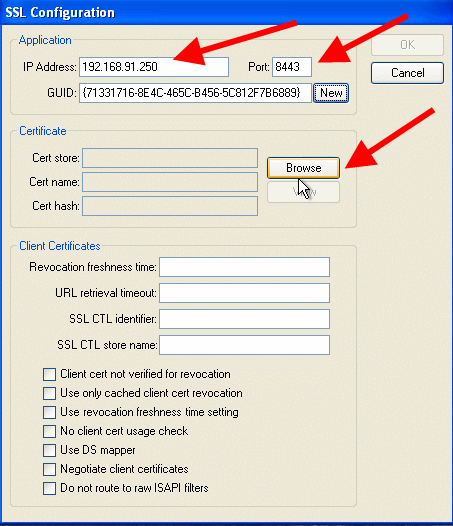453x526 pixels.
Task: Check Use only cached client cert revocation
Action: 49,393
